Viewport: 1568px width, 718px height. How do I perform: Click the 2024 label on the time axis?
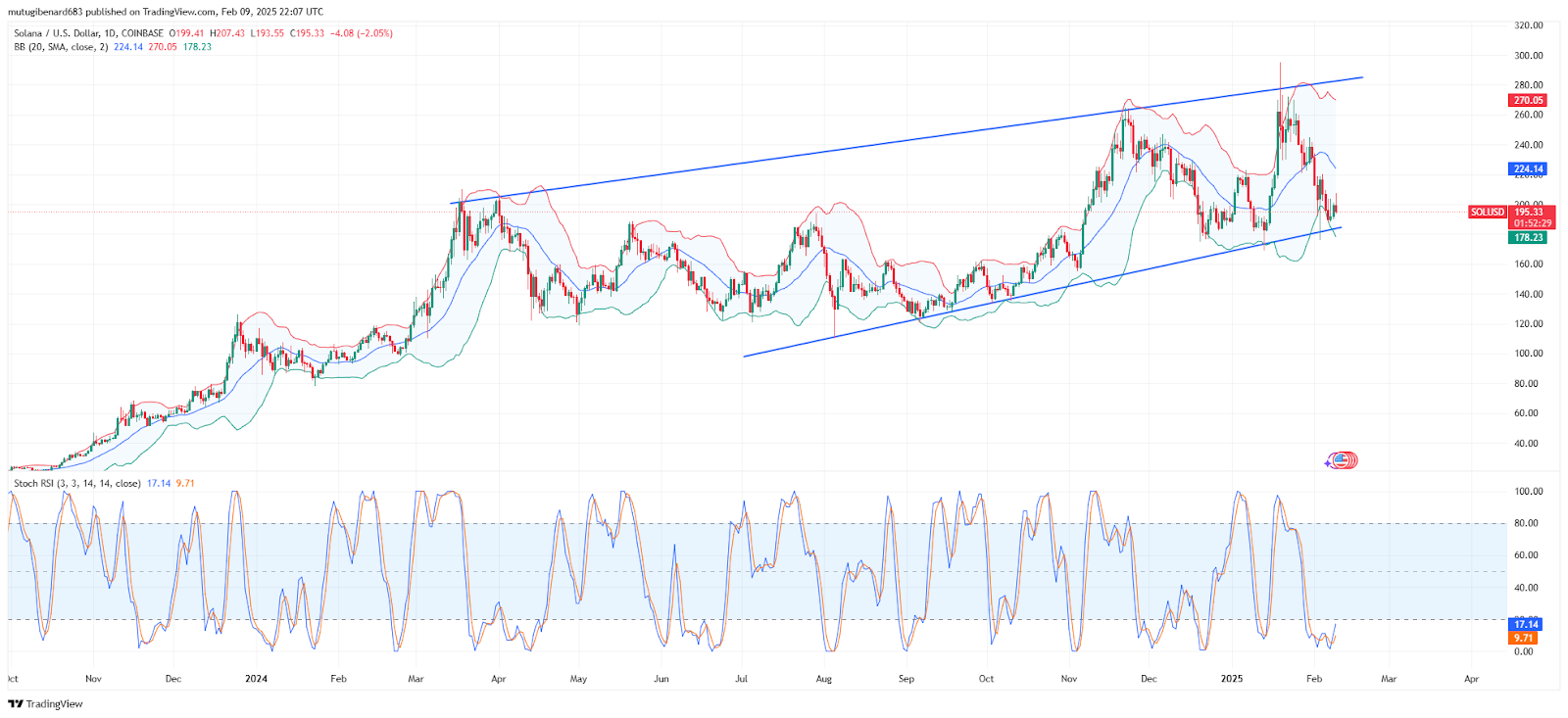(256, 678)
